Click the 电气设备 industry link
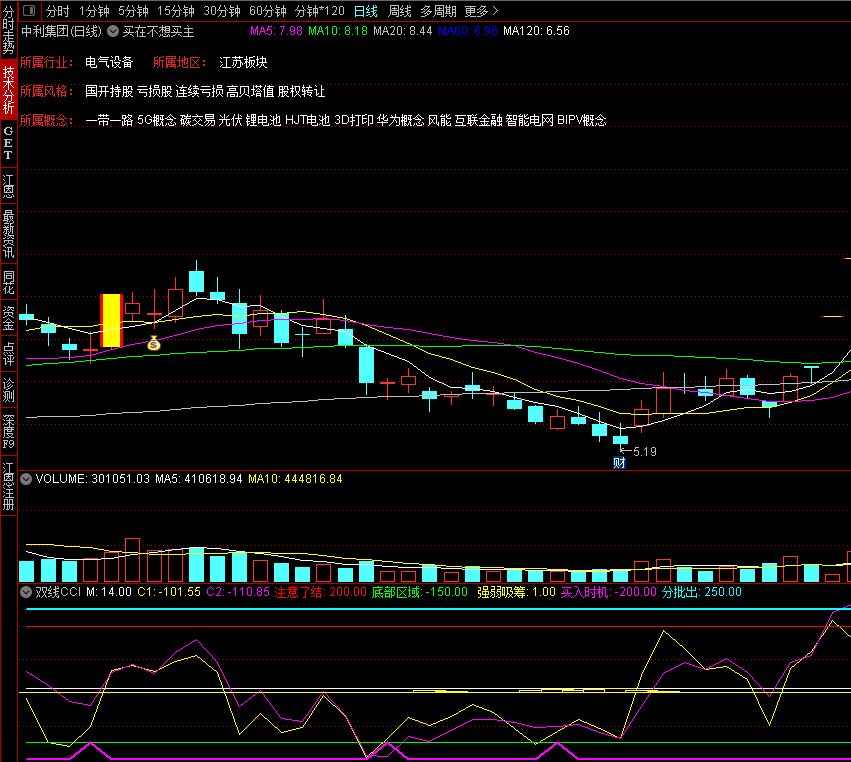The width and height of the screenshot is (851, 762). point(109,62)
